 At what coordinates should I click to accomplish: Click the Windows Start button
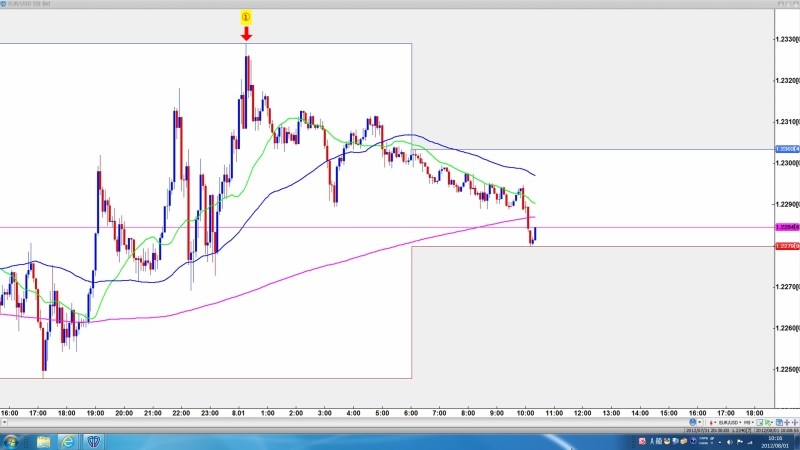point(11,441)
